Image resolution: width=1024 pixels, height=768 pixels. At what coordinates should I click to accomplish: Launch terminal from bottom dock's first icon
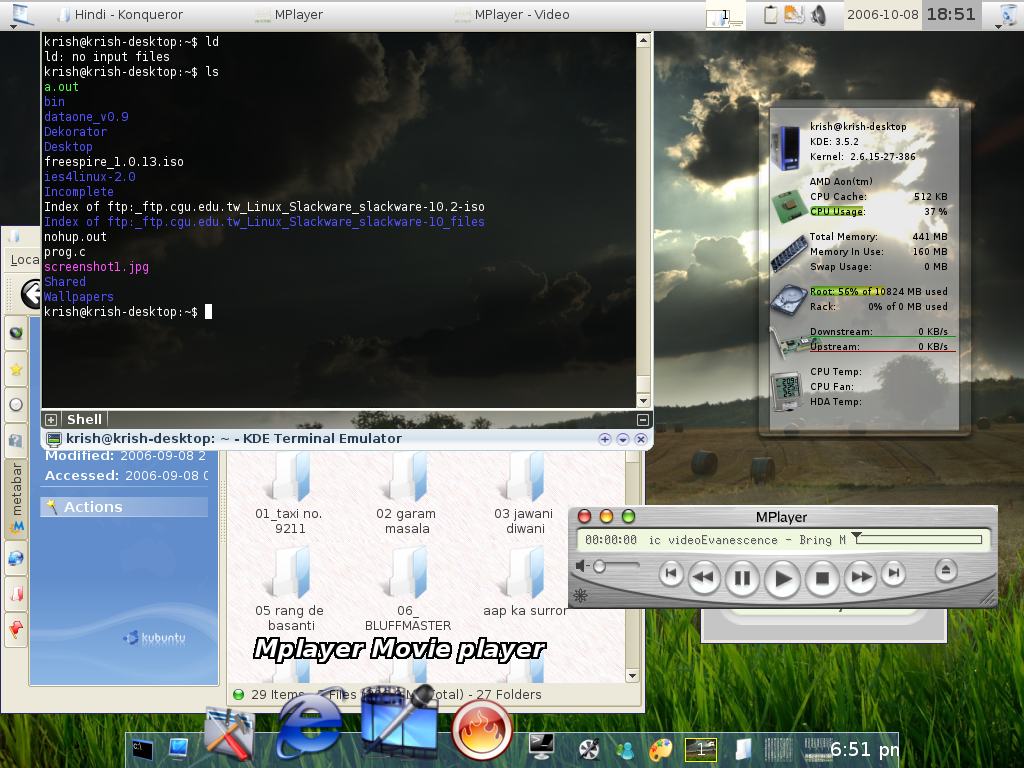(x=142, y=748)
